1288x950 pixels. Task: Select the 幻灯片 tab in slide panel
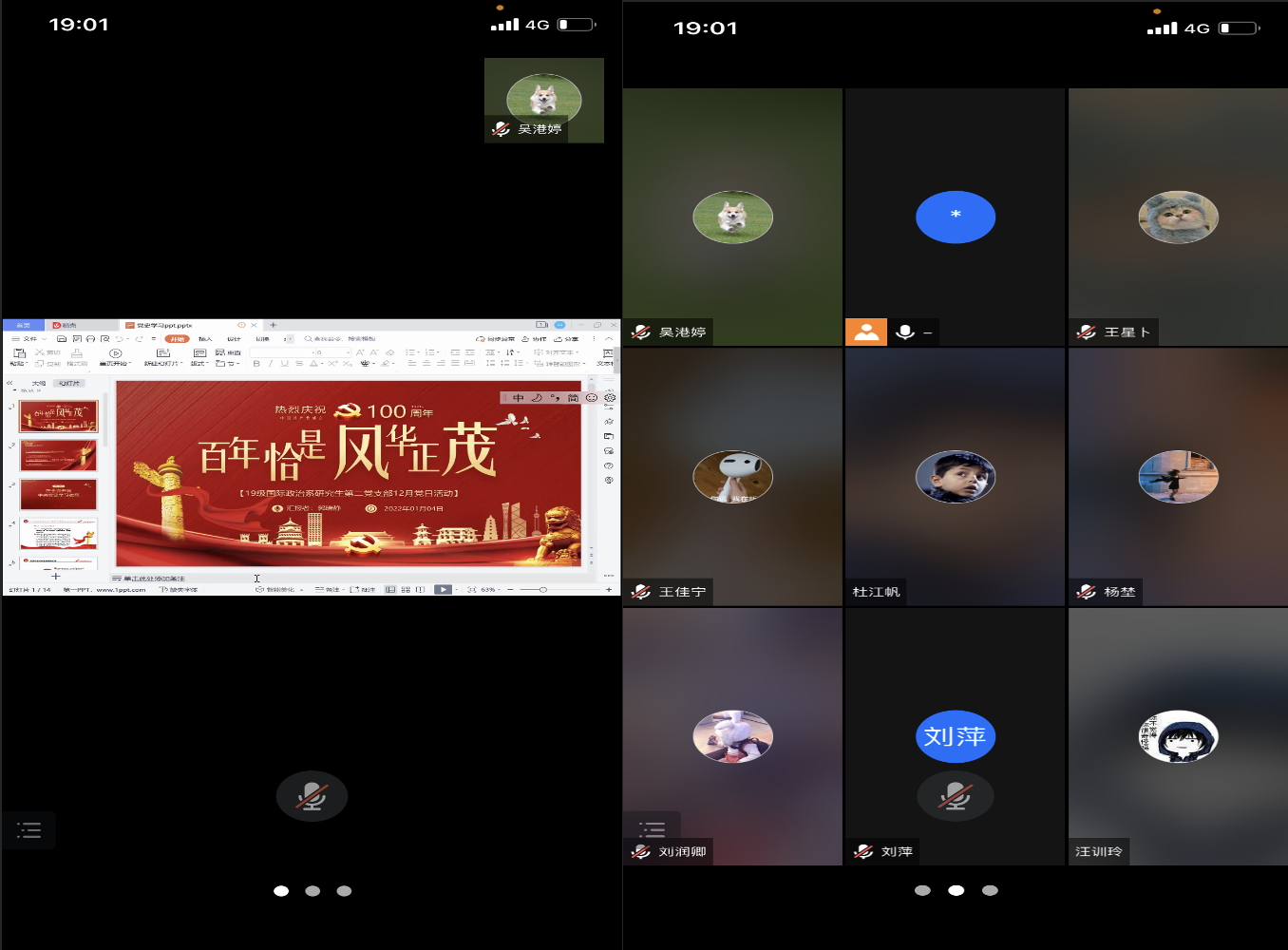69,383
